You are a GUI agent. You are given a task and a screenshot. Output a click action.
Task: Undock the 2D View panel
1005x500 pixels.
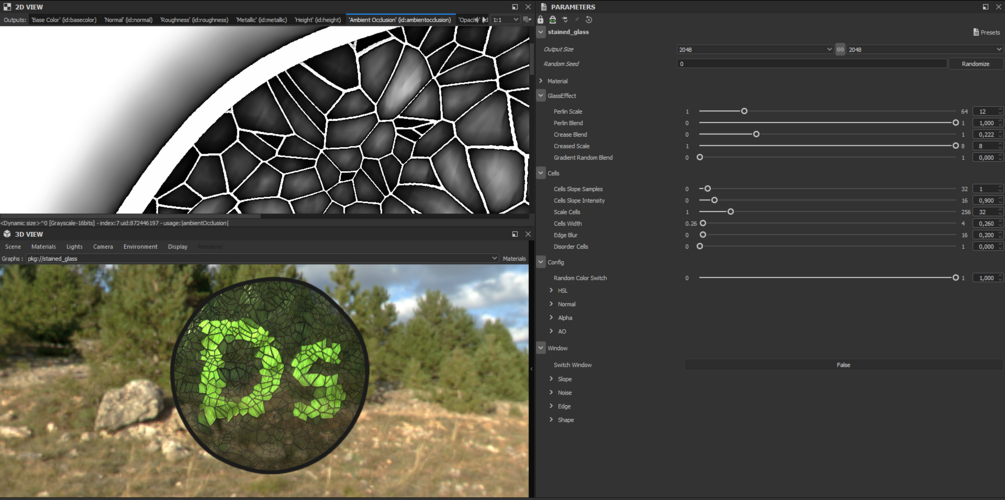tap(515, 6)
